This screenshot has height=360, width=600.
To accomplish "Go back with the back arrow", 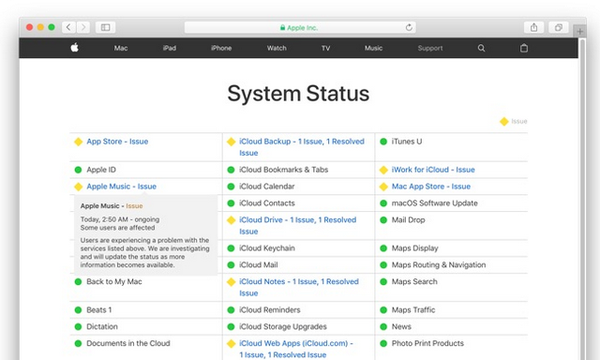I will [68, 27].
